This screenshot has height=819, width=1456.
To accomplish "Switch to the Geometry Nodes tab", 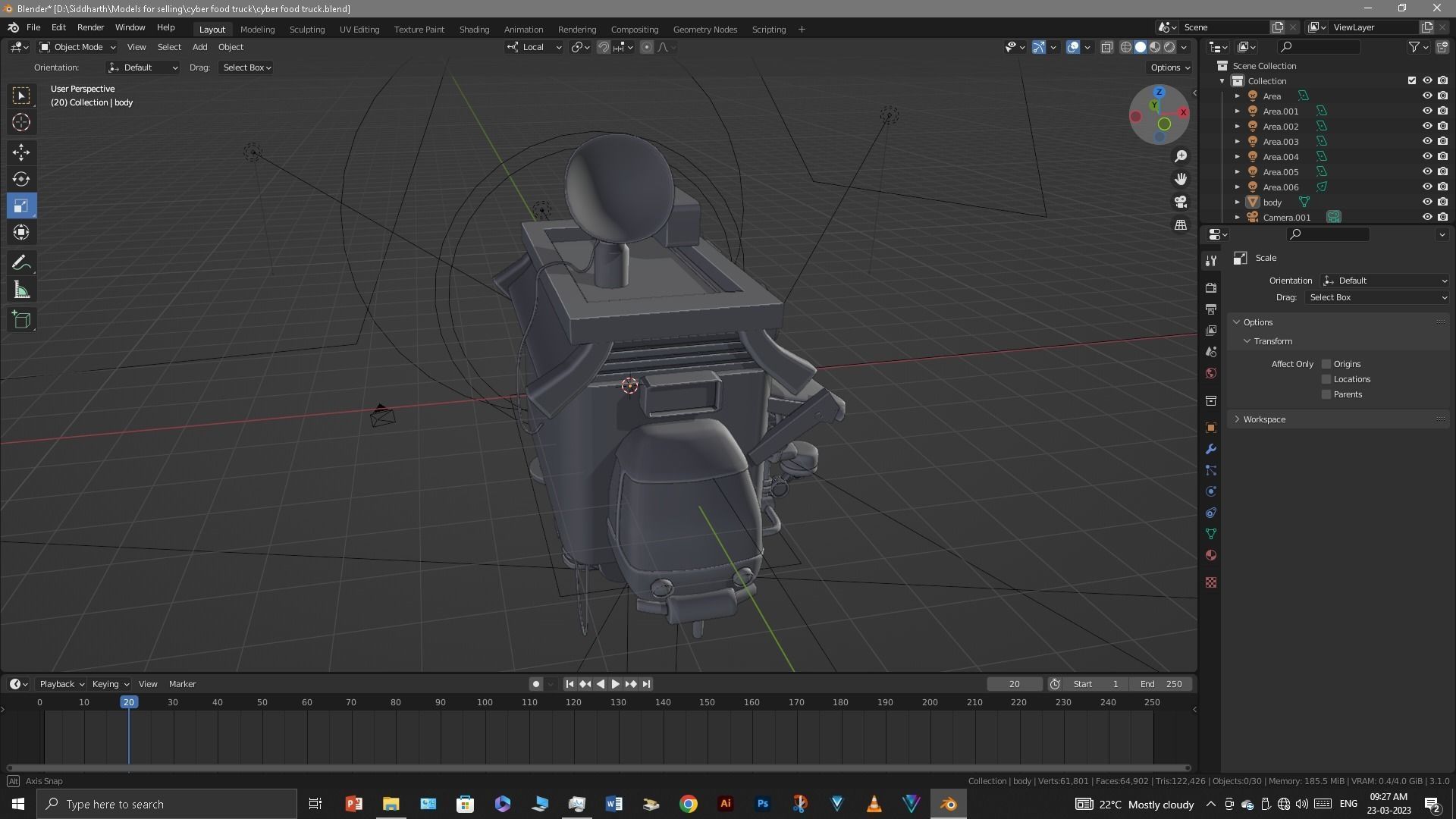I will tap(704, 30).
